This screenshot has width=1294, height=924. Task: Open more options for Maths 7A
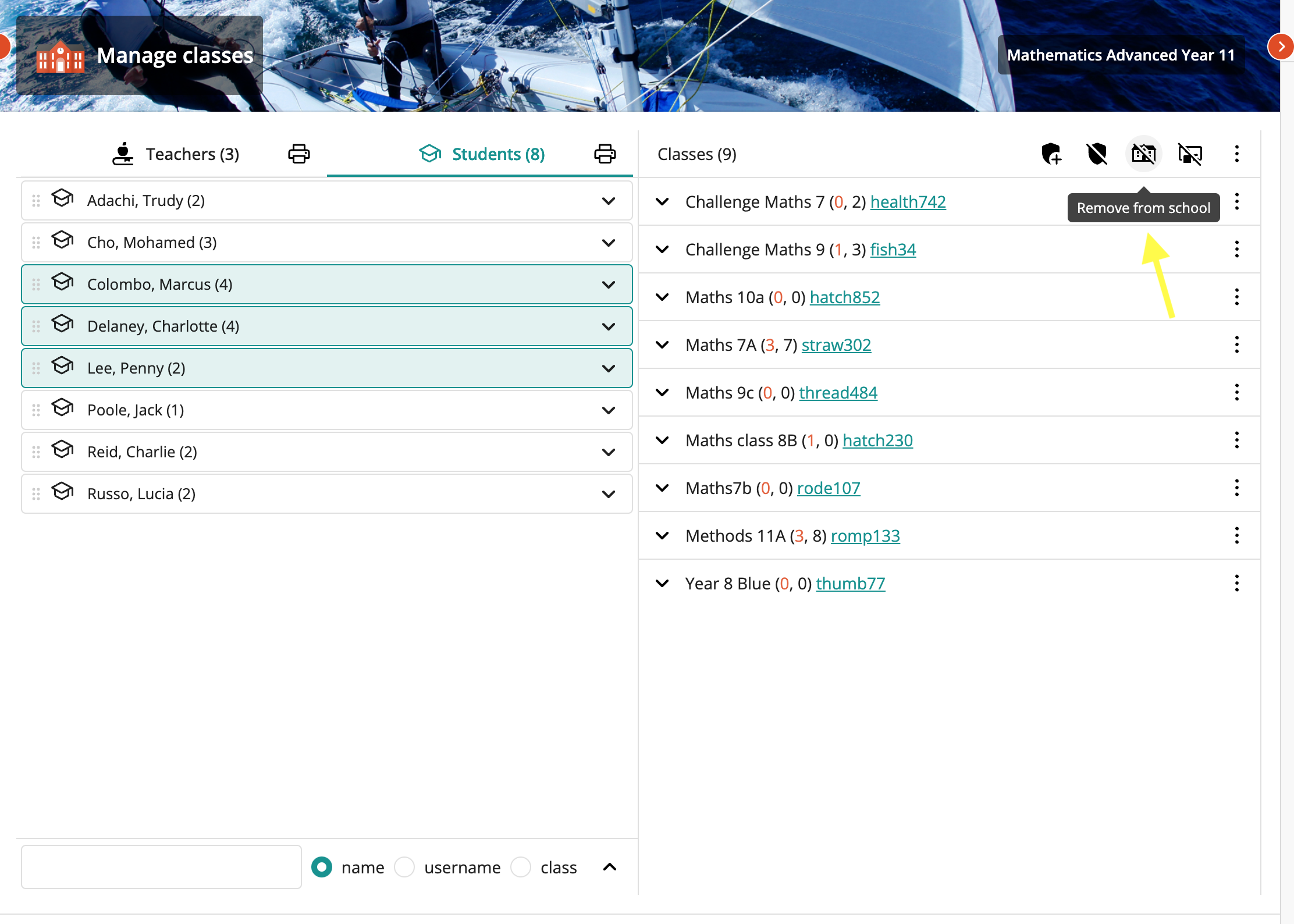point(1237,345)
